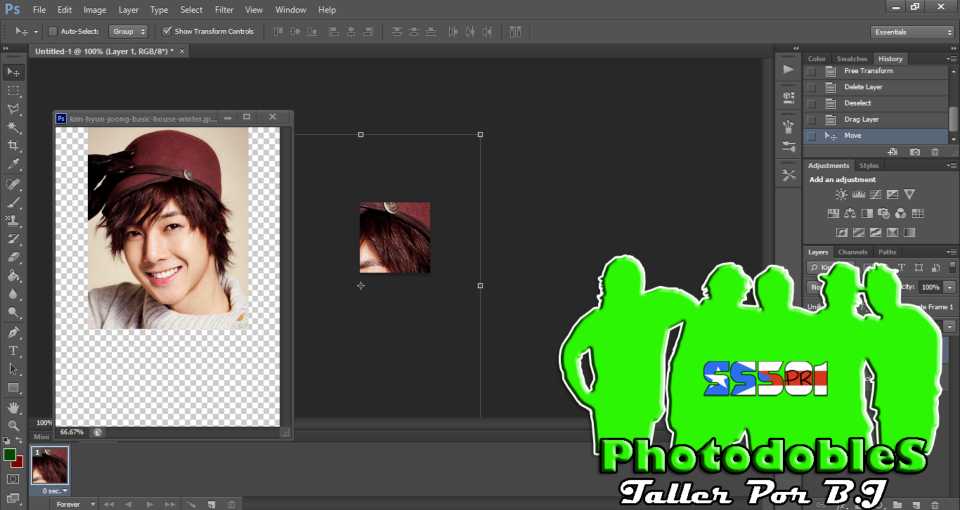
Task: Select the Polygonal Lasso tool
Action: point(13,109)
